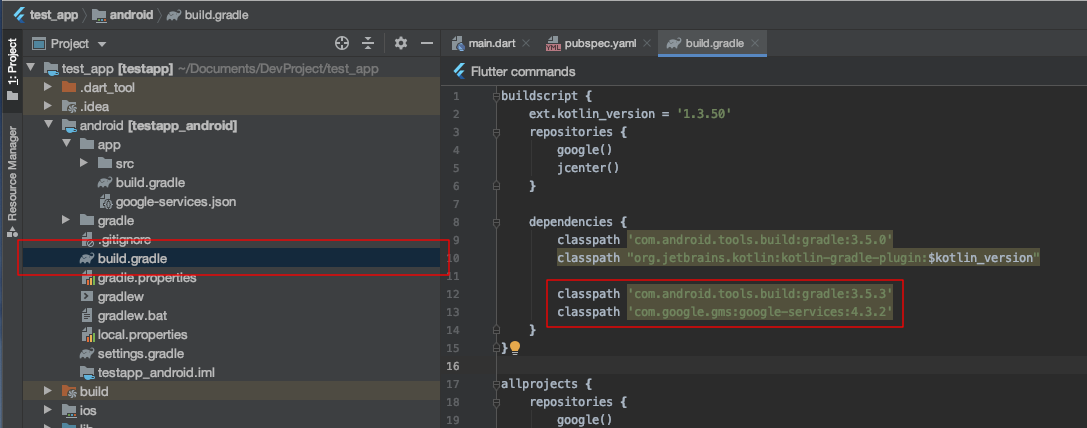This screenshot has width=1087, height=428.
Task: Click the google-services.json file icon
Action: [x=105, y=202]
